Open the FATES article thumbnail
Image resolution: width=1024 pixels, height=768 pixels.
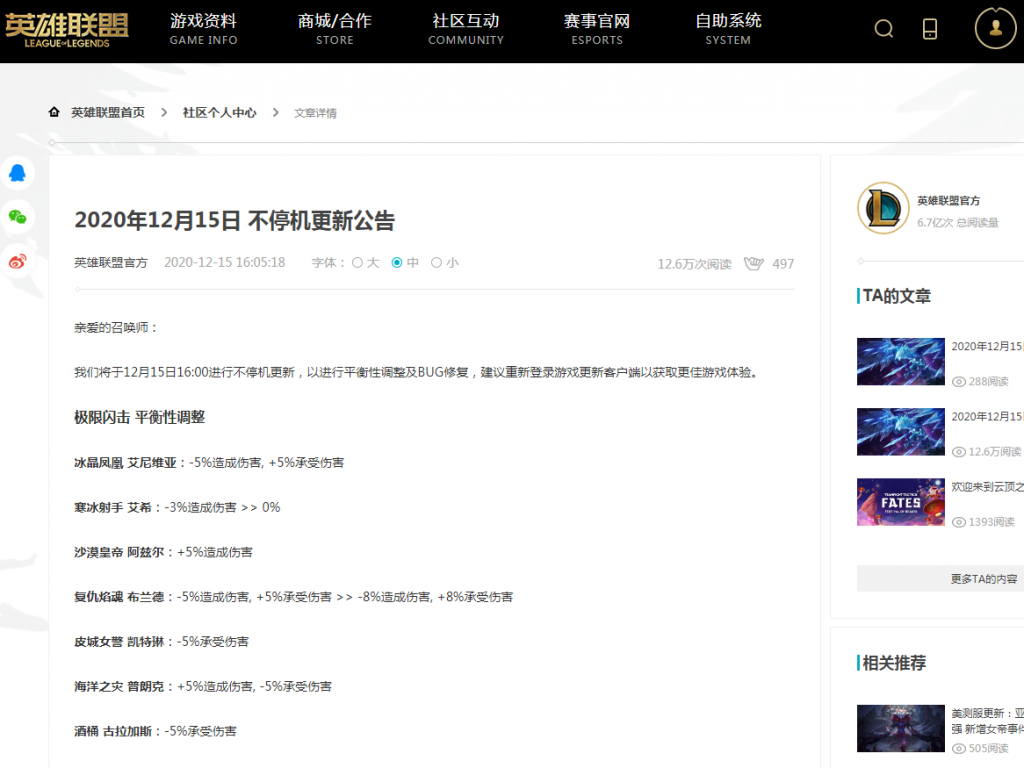901,502
